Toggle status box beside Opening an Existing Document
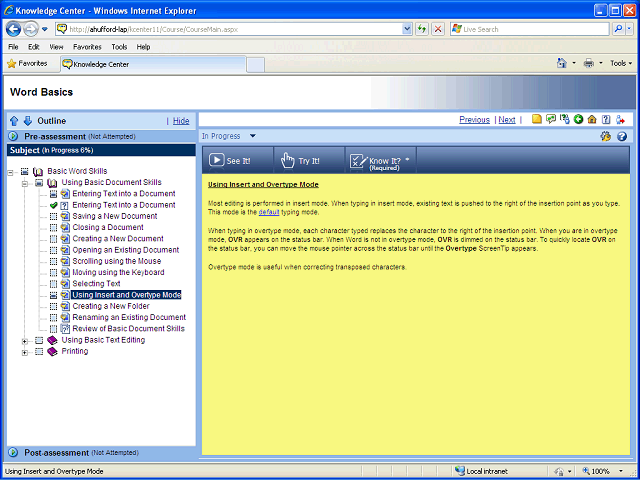640x480 pixels. [53, 250]
